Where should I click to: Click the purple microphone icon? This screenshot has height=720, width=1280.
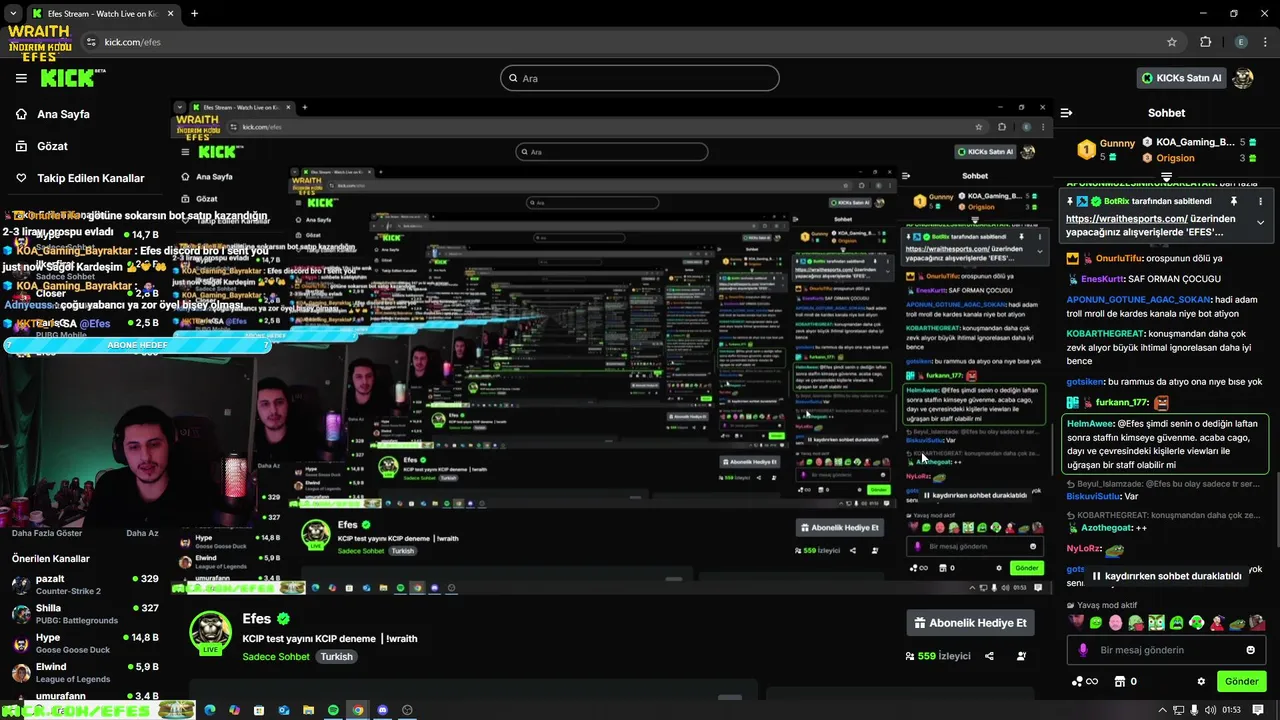click(1082, 650)
